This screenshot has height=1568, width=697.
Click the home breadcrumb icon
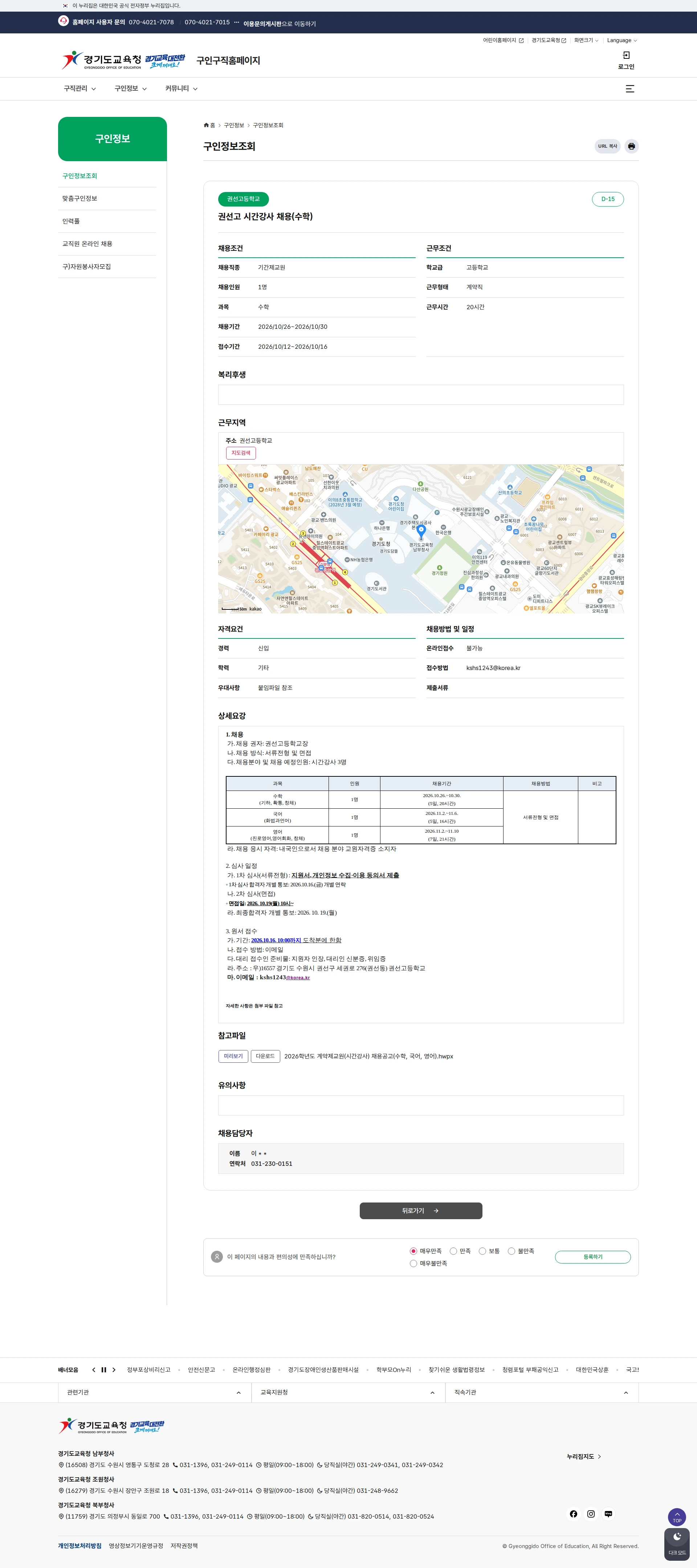[x=206, y=125]
